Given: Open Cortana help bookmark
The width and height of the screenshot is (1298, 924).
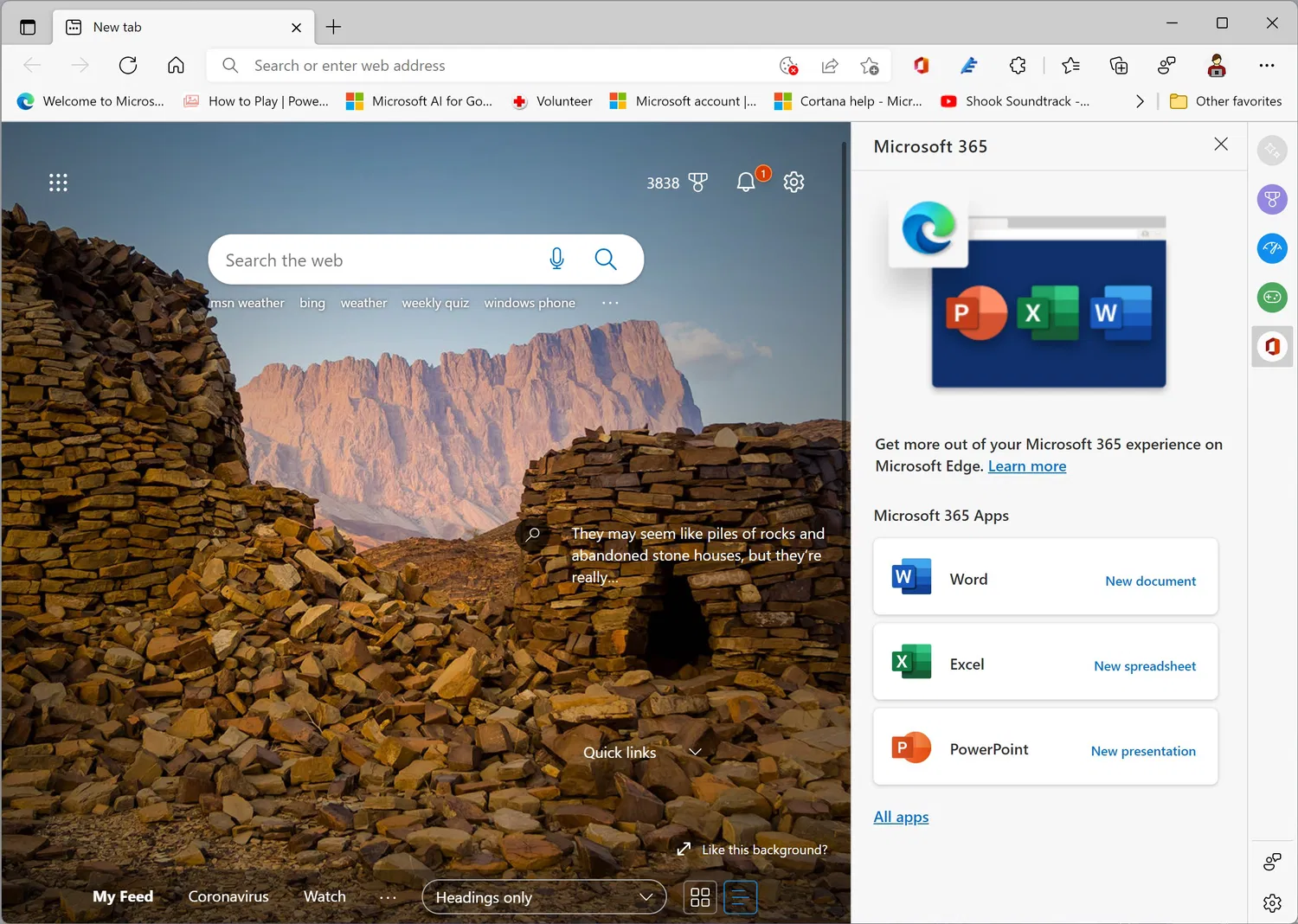Looking at the screenshot, I should point(848,101).
